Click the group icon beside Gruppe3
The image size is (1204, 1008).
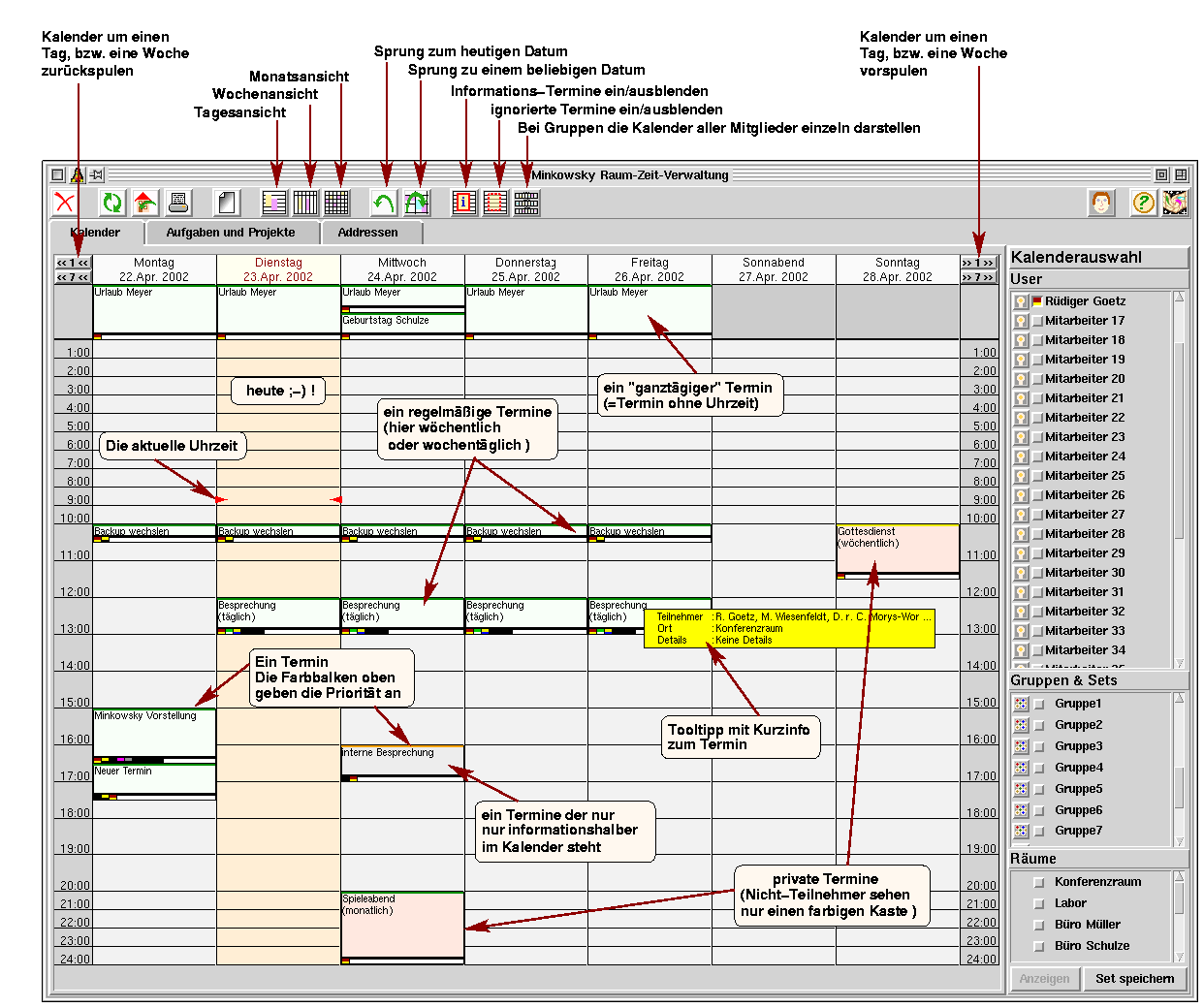(x=1021, y=746)
